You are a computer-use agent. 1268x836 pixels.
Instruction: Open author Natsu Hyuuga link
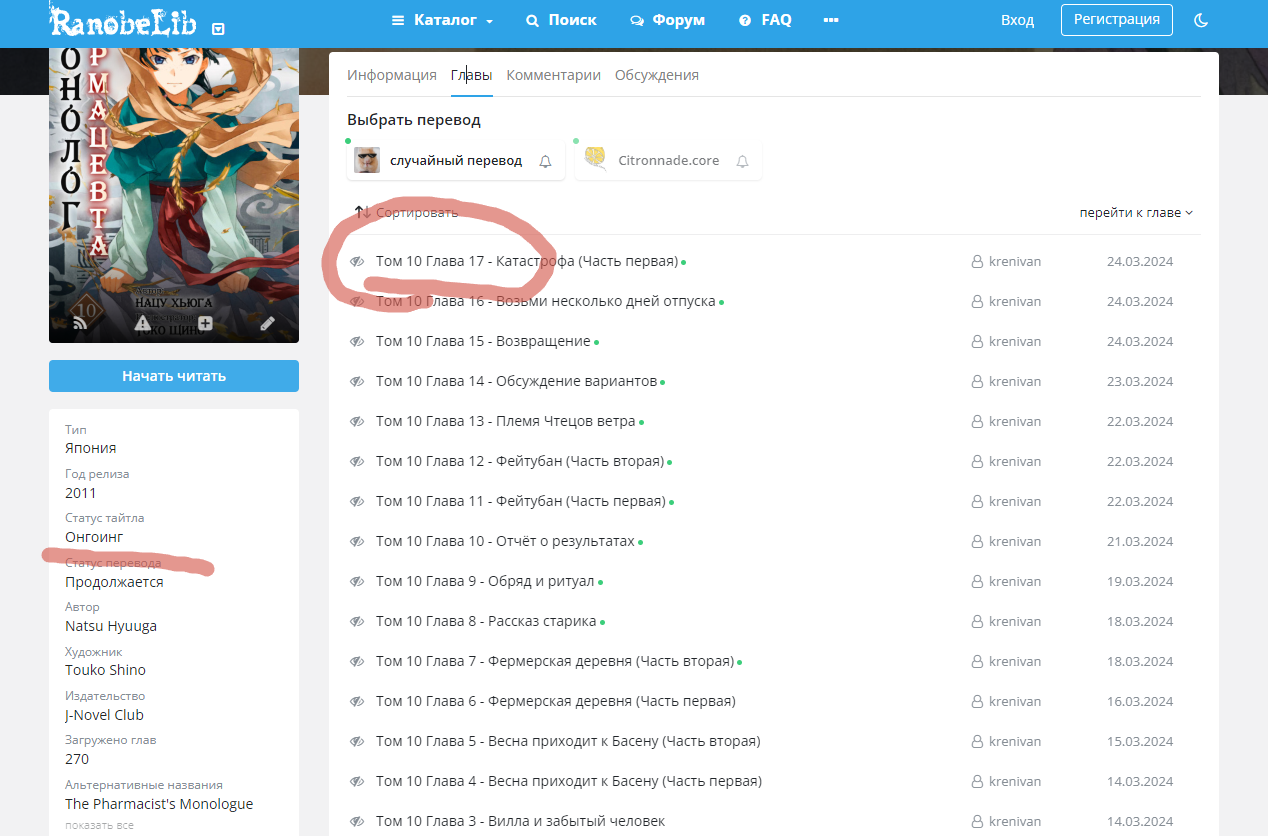[111, 626]
